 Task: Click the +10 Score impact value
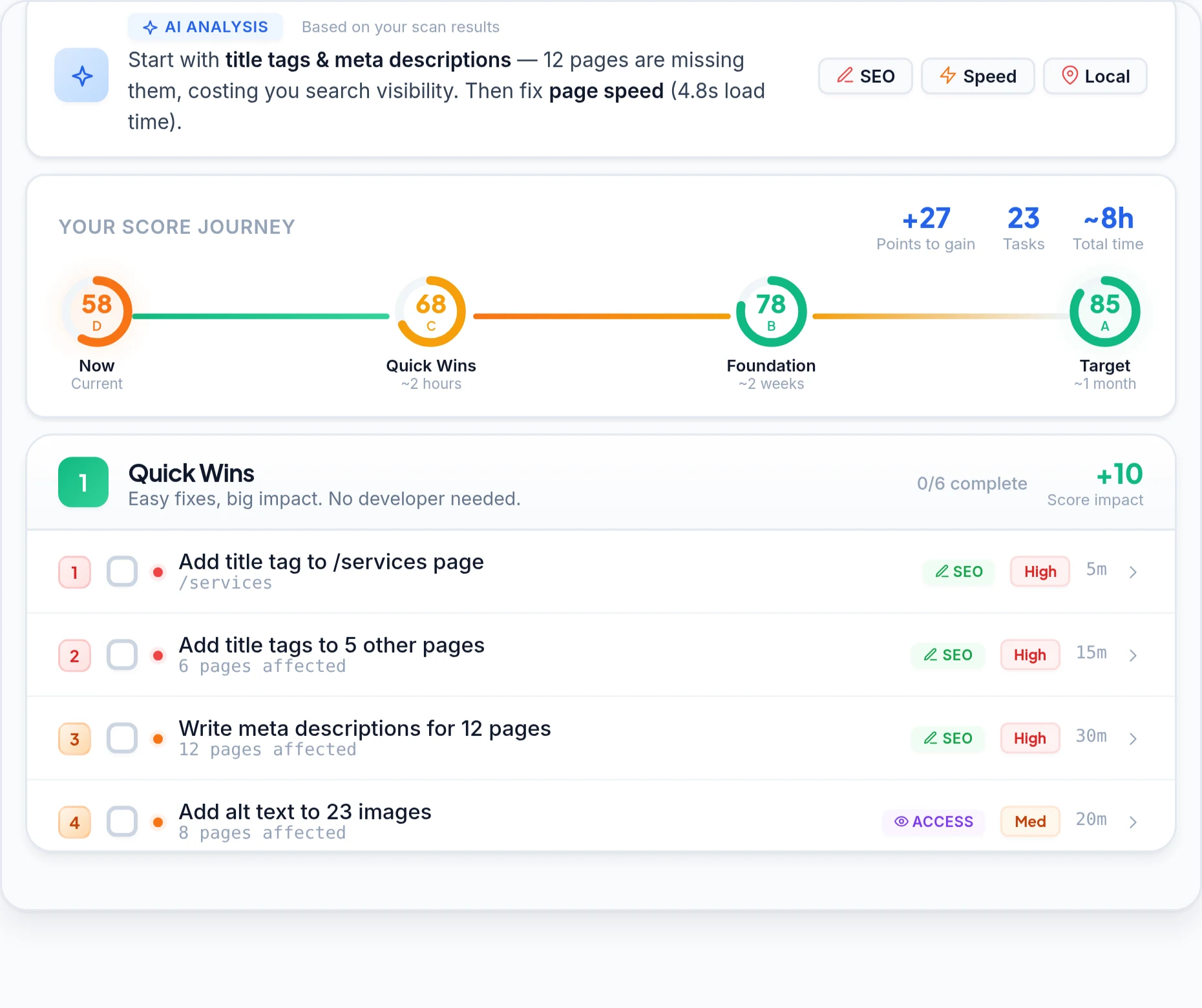point(1120,474)
